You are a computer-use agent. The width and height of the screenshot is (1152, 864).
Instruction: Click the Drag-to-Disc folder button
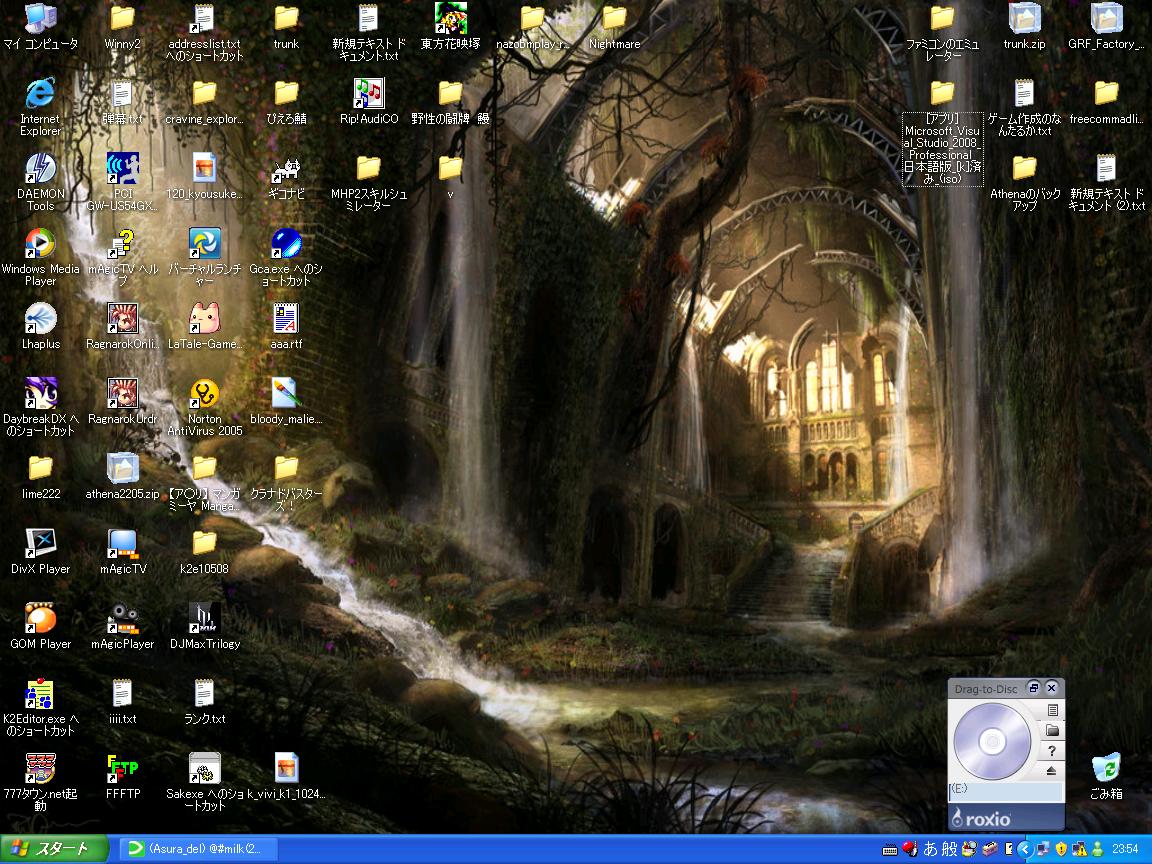coord(1052,730)
